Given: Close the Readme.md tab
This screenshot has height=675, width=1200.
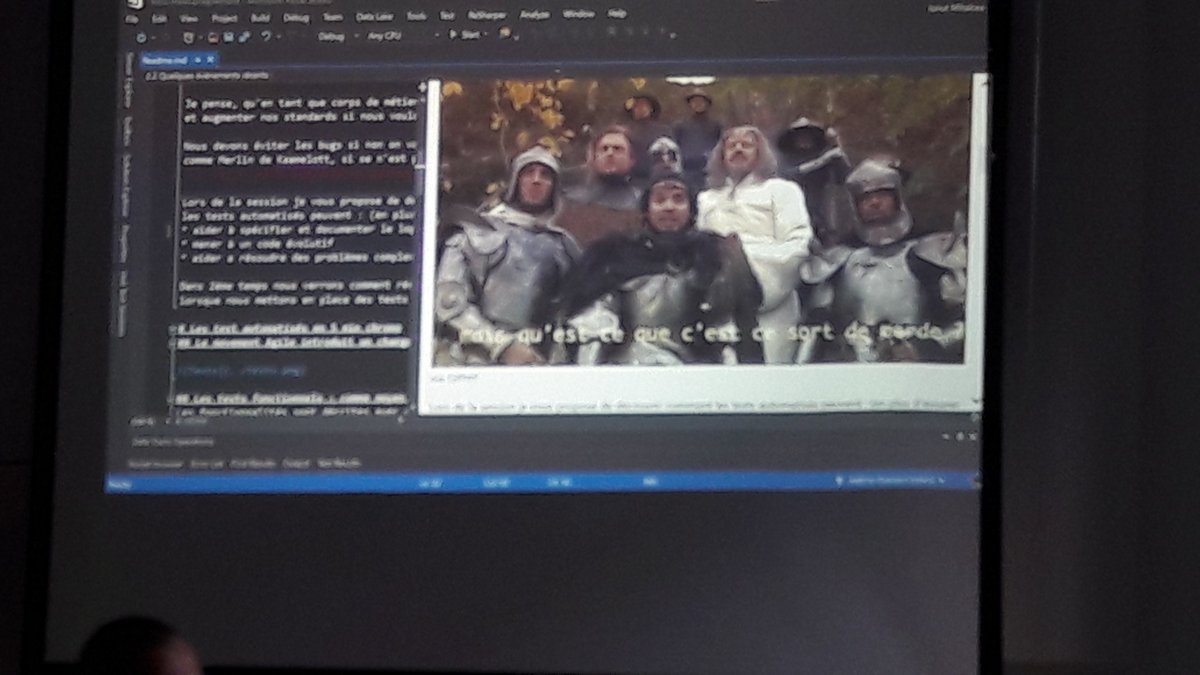Looking at the screenshot, I should point(210,60).
